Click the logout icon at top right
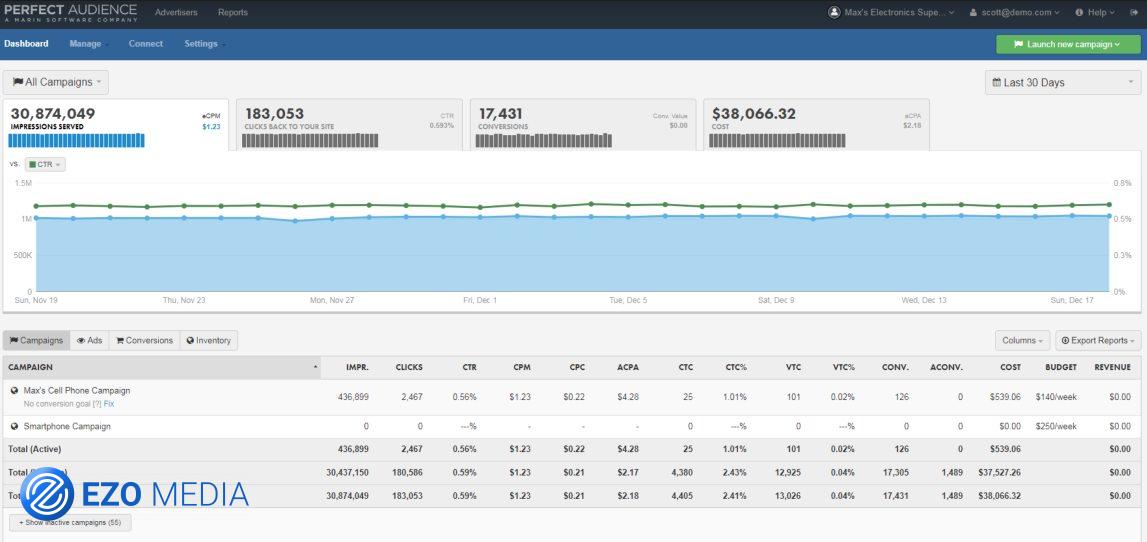Image resolution: width=1147 pixels, height=542 pixels. point(1134,12)
